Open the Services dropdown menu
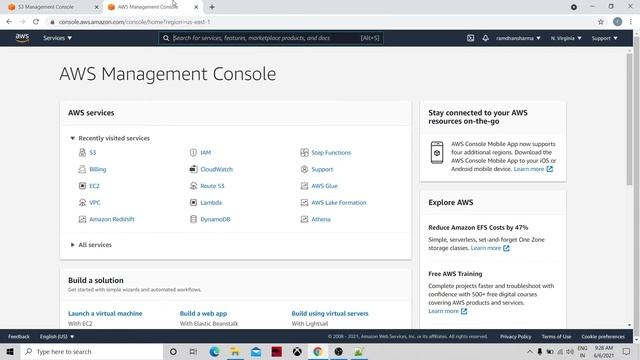The image size is (640, 360). (58, 38)
